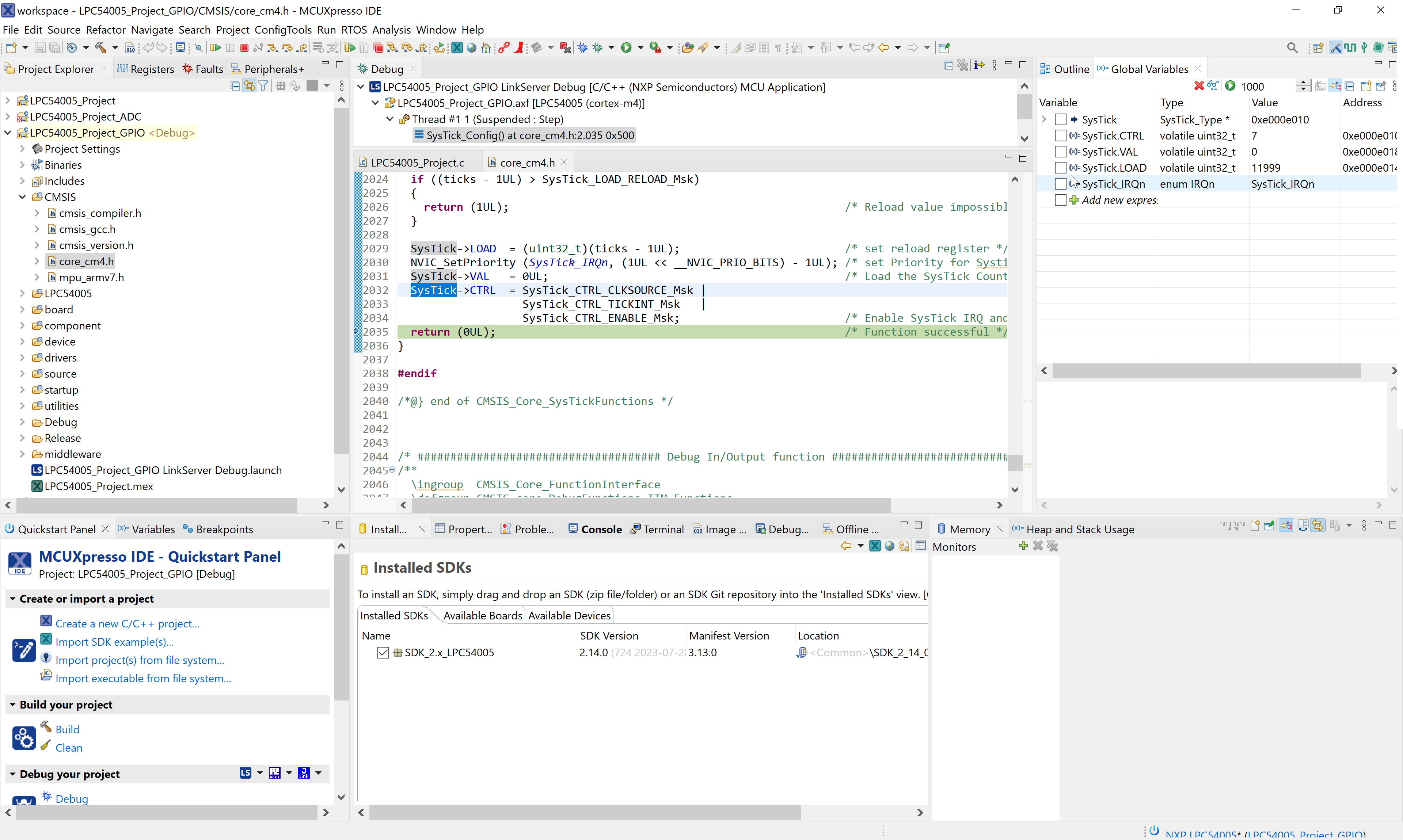
Task: Open the ConfigTools menu
Action: (x=282, y=30)
